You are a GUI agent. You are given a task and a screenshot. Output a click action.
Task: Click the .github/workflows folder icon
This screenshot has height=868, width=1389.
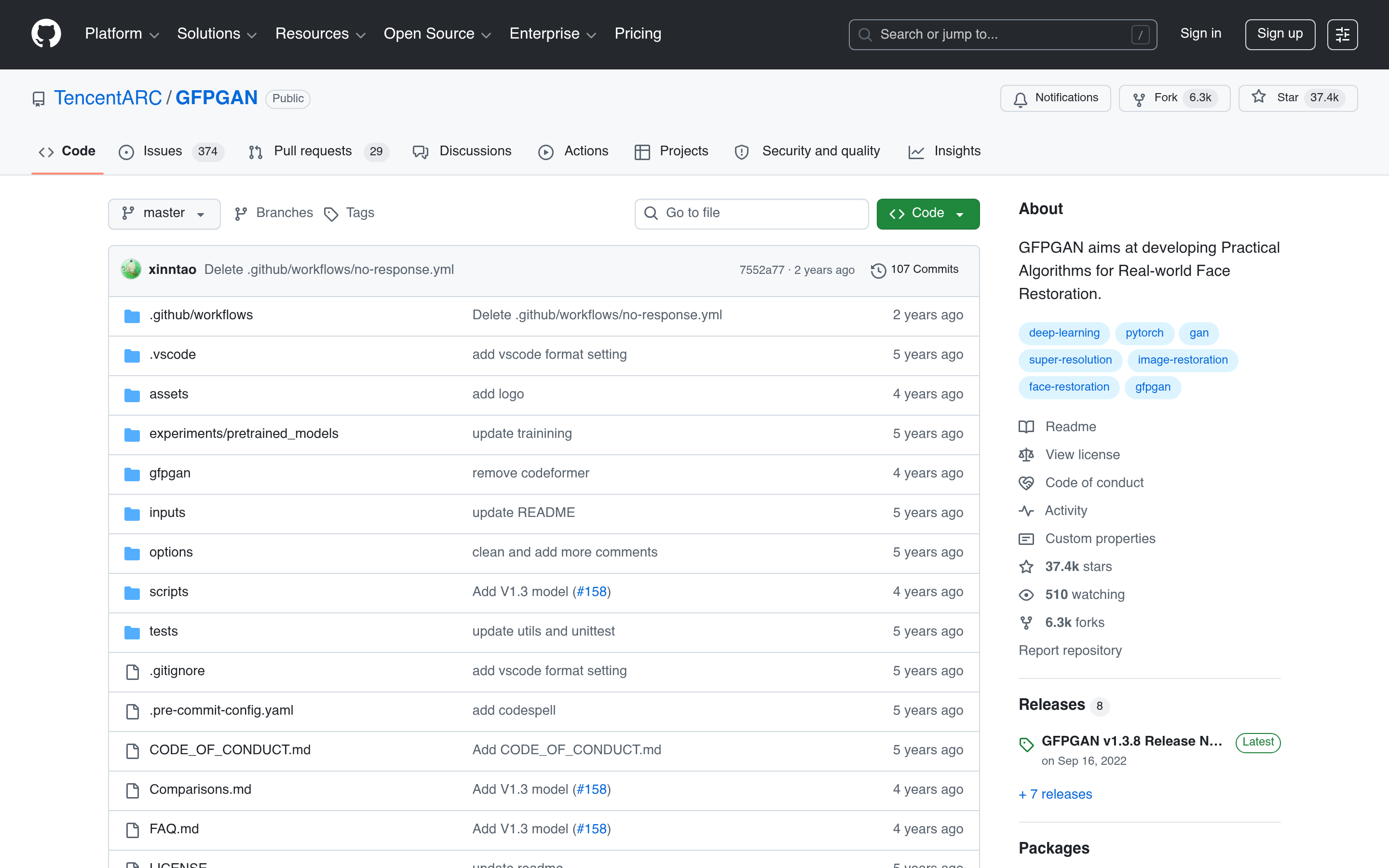tap(132, 316)
